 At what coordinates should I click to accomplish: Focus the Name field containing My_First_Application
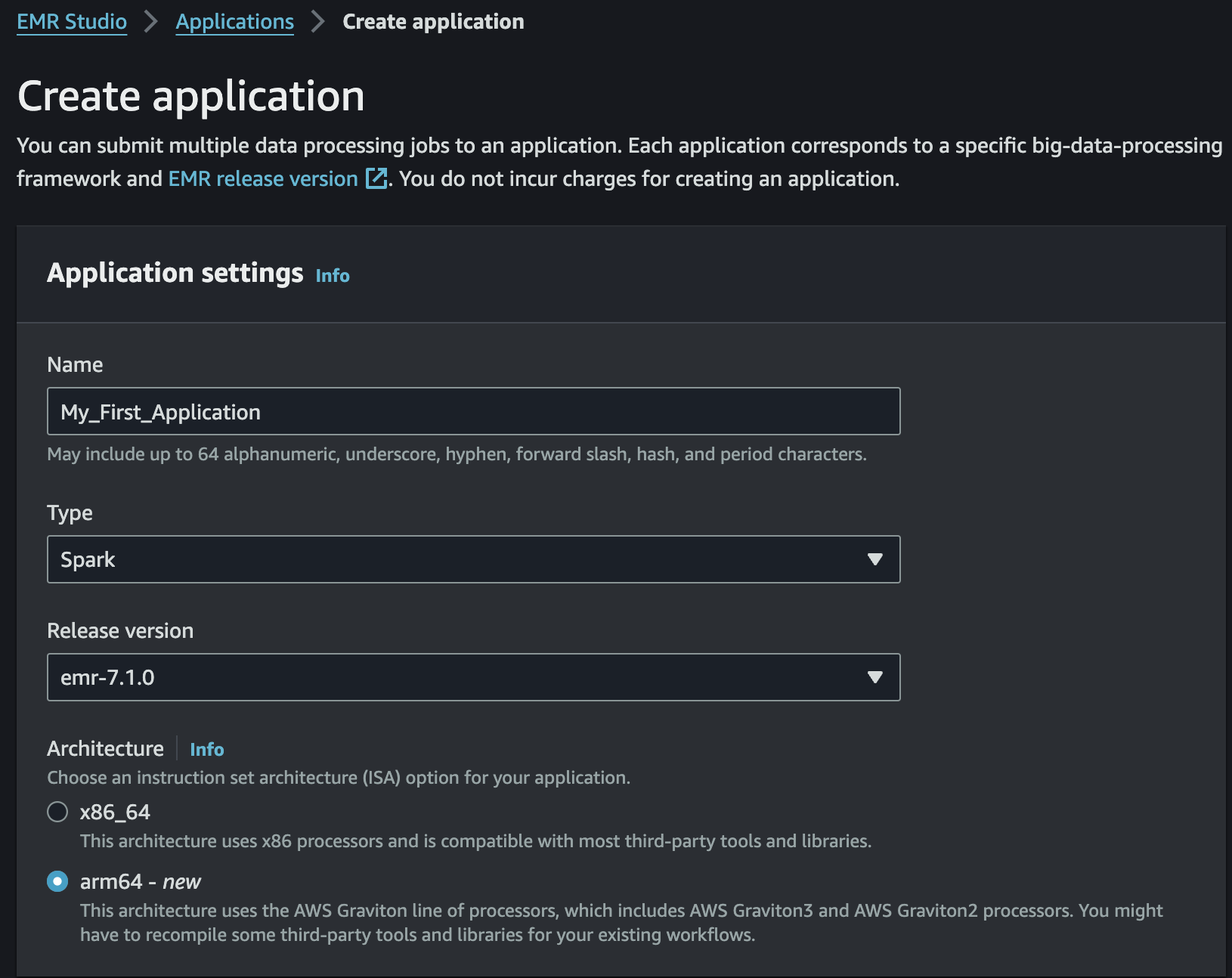(473, 412)
